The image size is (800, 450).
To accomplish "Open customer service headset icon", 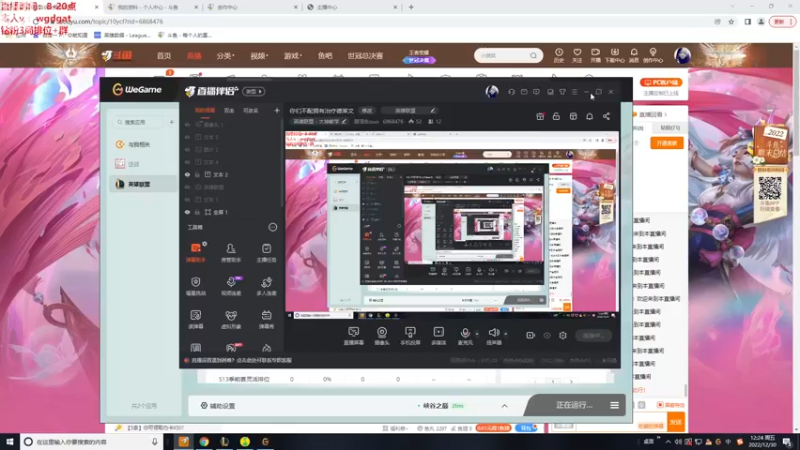I will point(511,92).
